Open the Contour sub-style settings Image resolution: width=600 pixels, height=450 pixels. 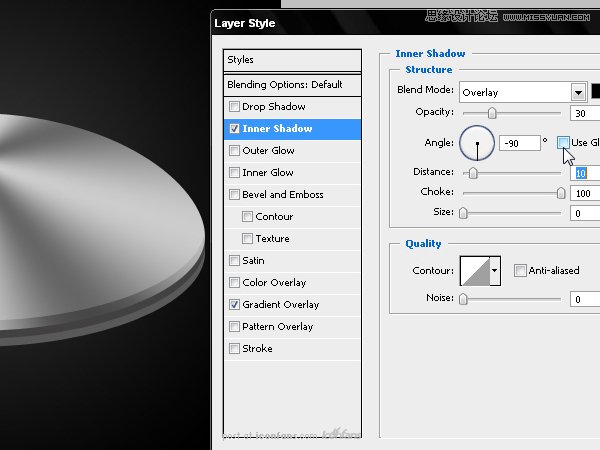(292, 217)
